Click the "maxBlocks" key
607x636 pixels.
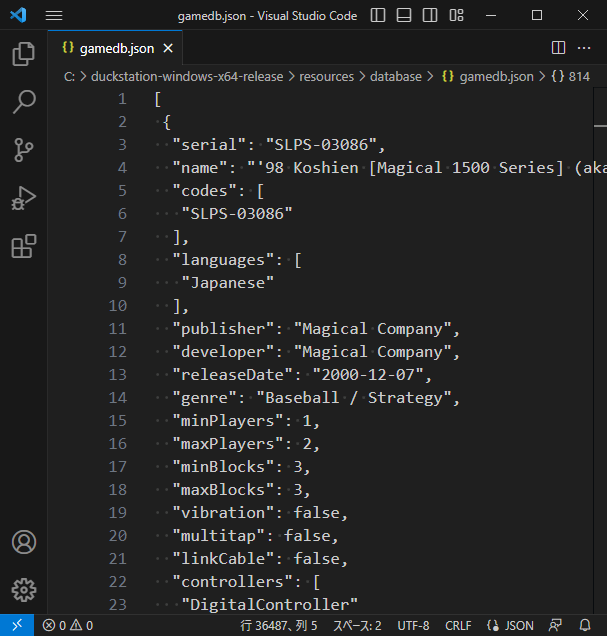pyautogui.click(x=223, y=490)
